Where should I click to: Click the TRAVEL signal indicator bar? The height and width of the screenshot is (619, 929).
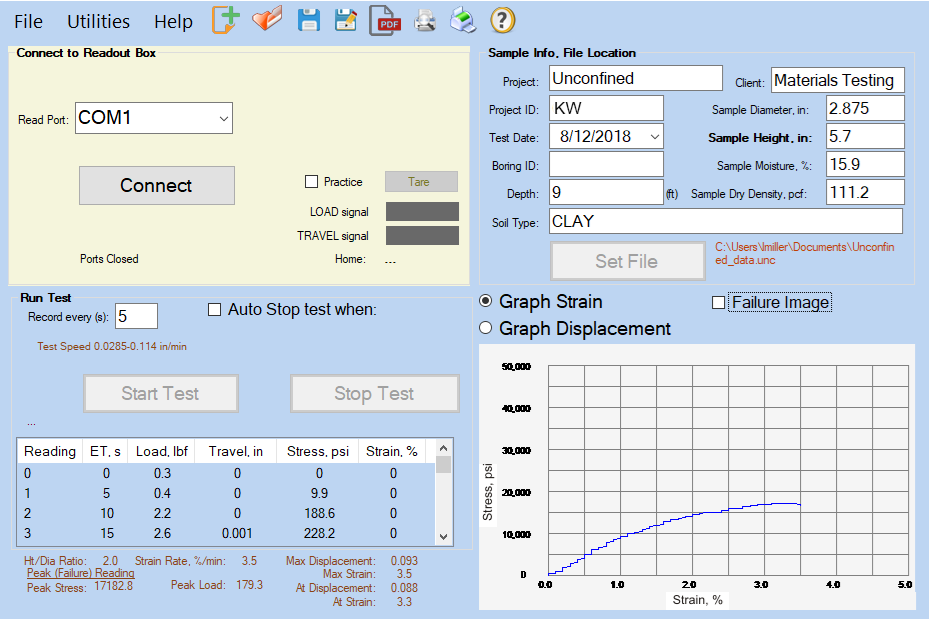tap(422, 235)
